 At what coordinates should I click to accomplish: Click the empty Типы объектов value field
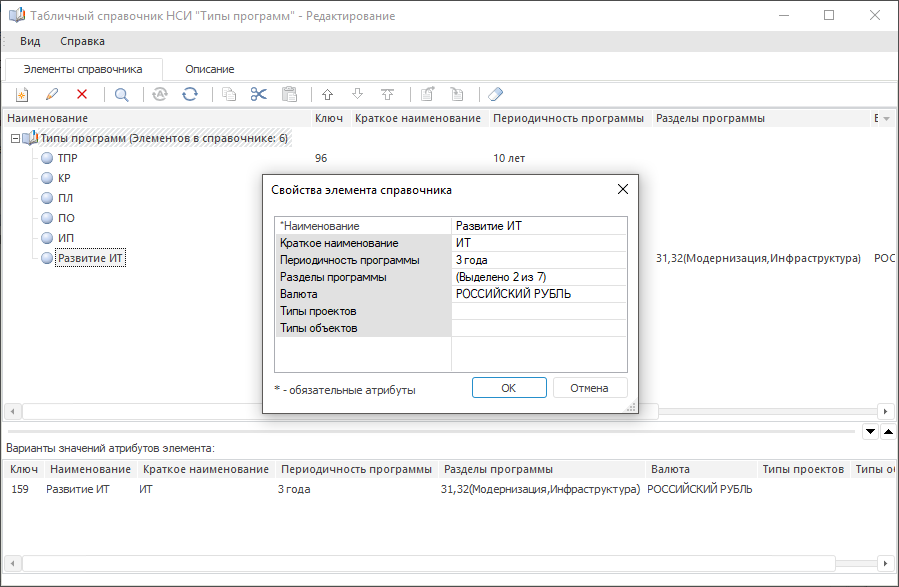539,328
